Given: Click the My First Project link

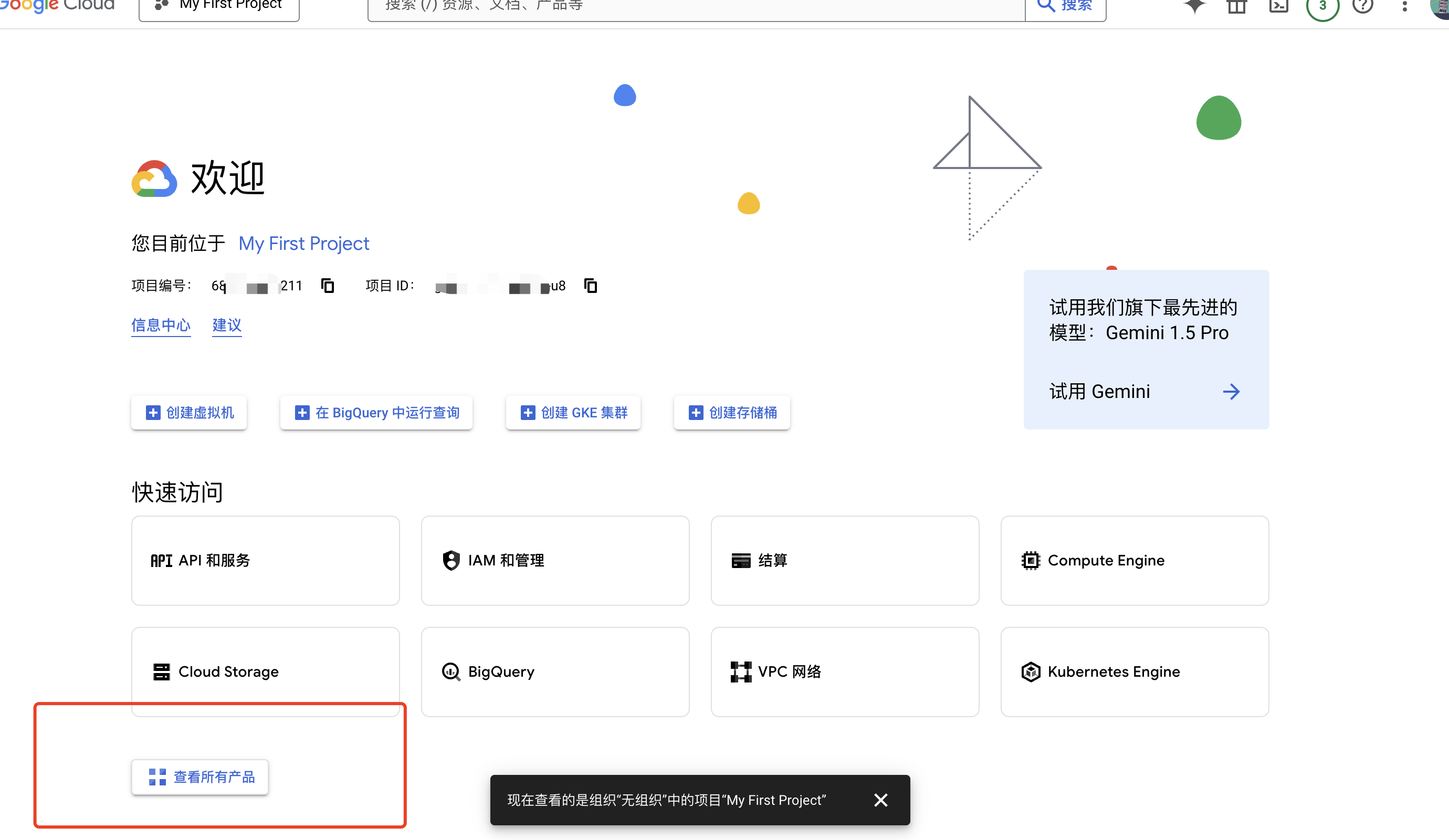Looking at the screenshot, I should click(x=303, y=244).
